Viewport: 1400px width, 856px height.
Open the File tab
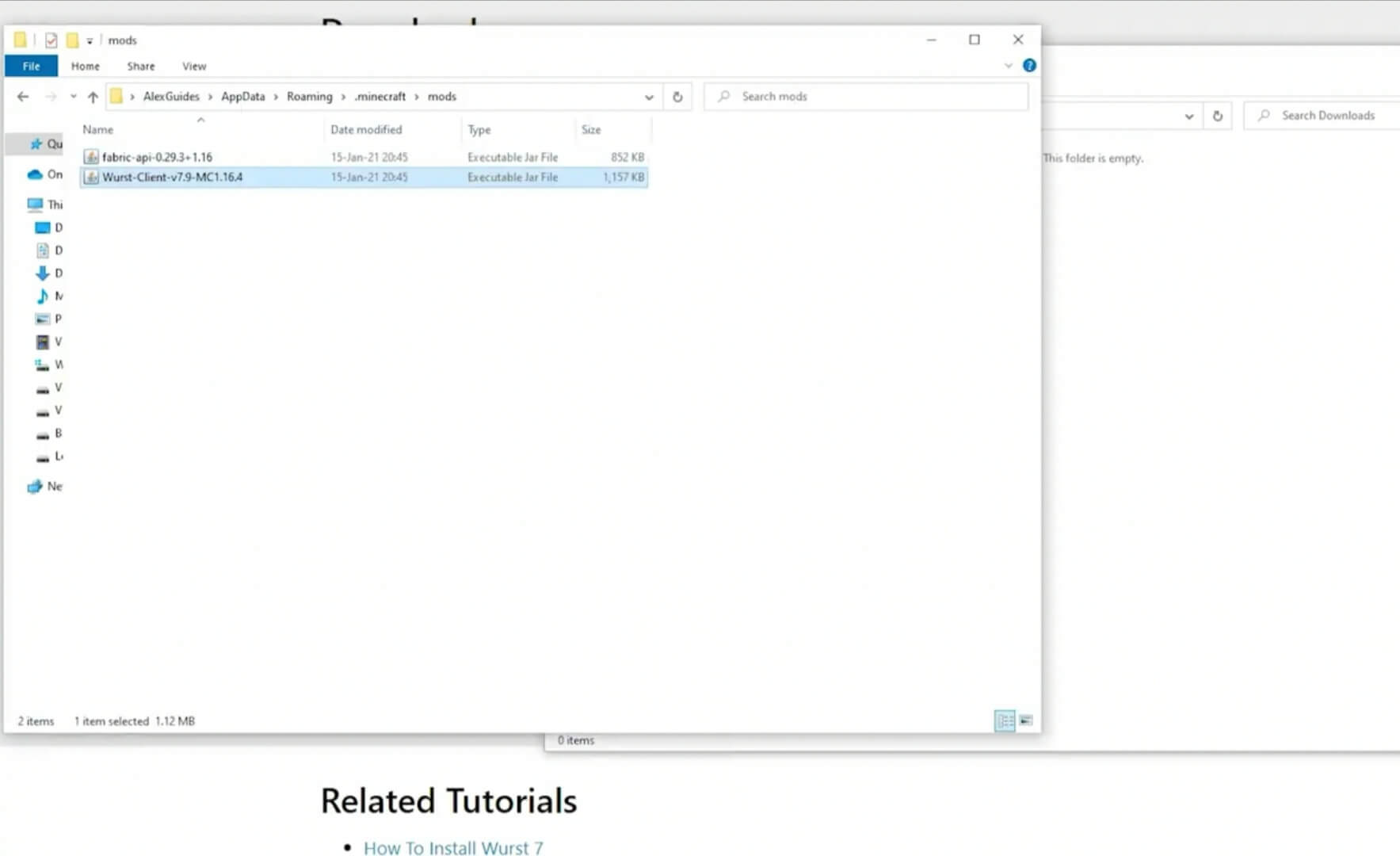coord(31,66)
